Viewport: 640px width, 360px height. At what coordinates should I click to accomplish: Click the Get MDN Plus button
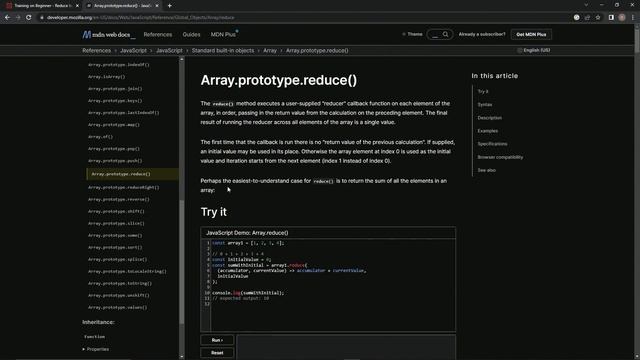tap(531, 34)
